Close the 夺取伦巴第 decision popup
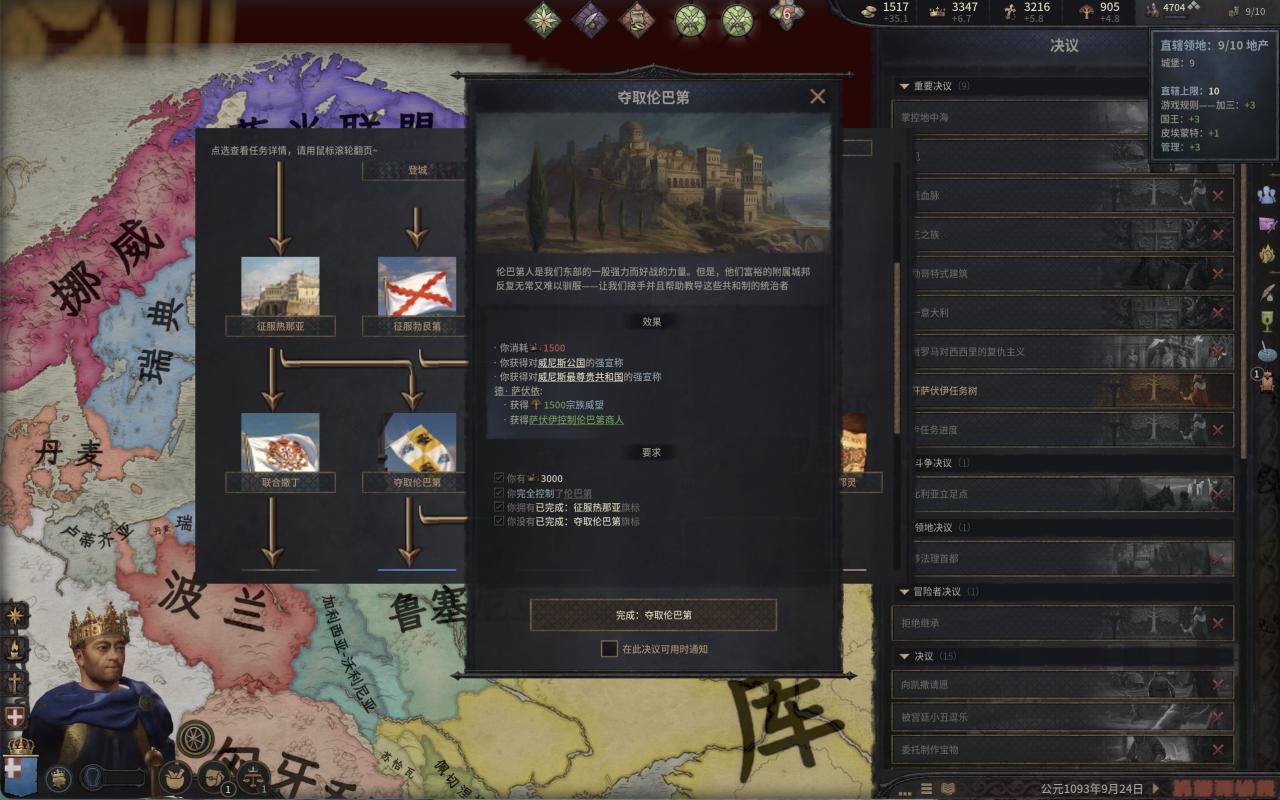 tap(817, 96)
